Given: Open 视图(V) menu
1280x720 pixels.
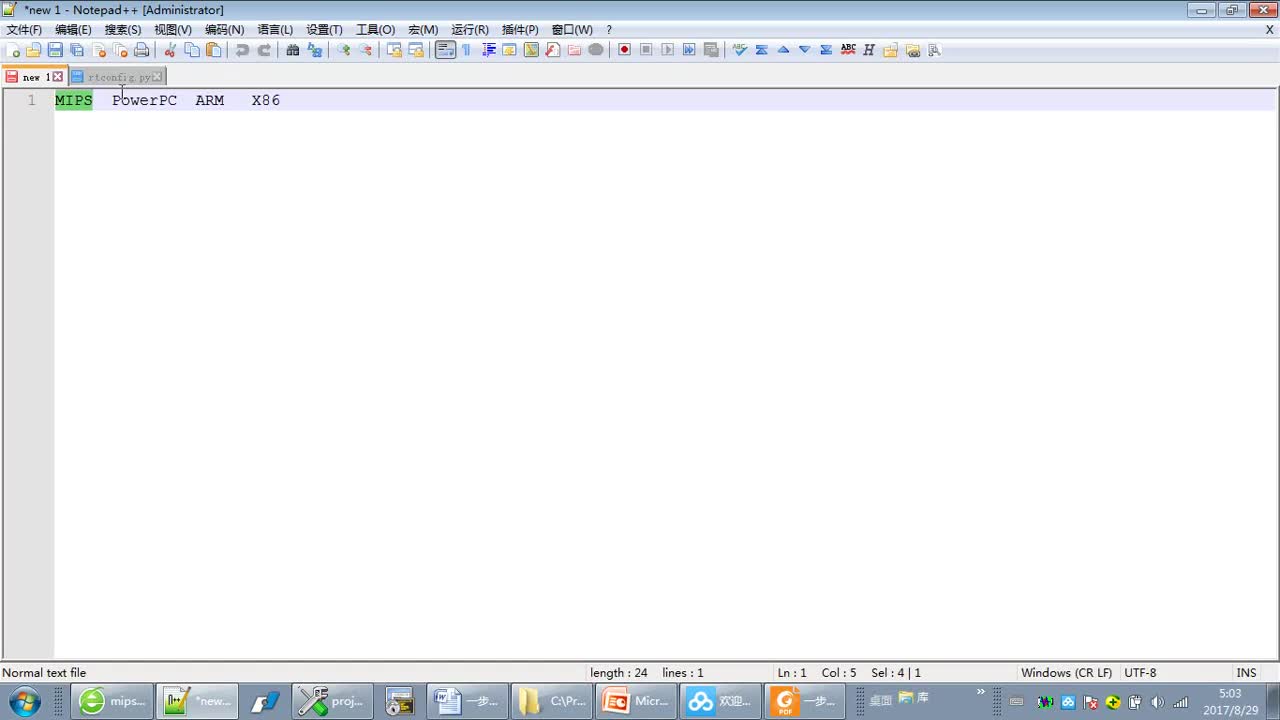Looking at the screenshot, I should click(173, 30).
